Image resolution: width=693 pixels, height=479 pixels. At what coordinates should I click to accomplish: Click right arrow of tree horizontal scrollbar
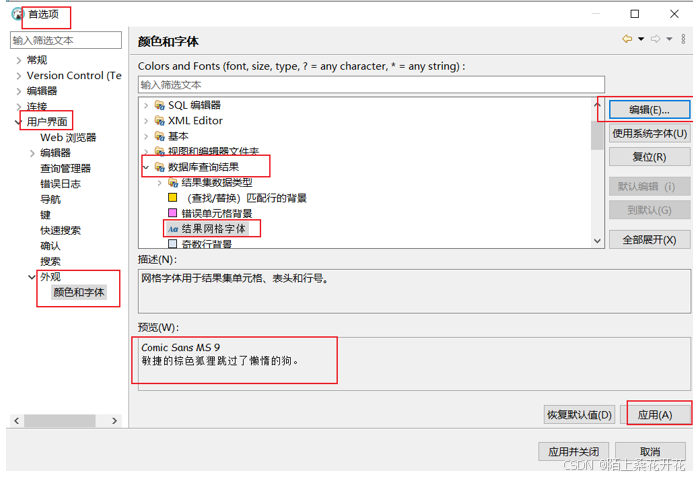pos(114,421)
